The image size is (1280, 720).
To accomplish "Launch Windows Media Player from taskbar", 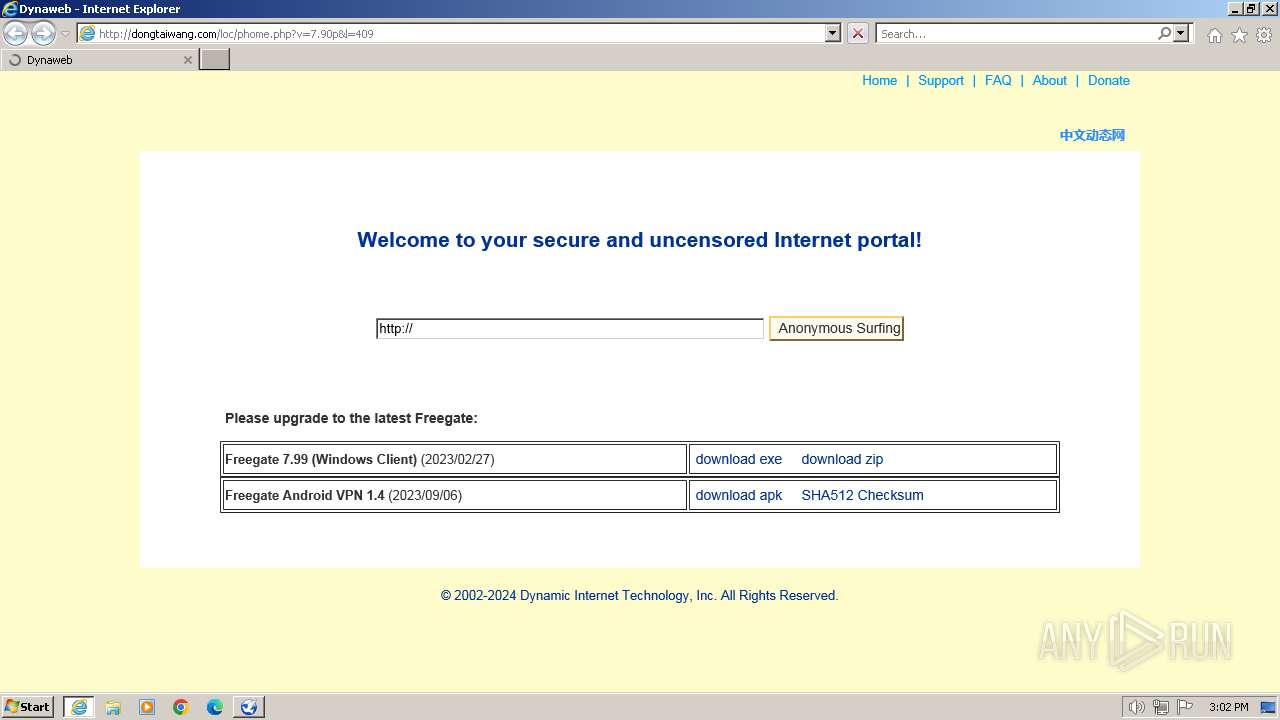I will click(147, 707).
